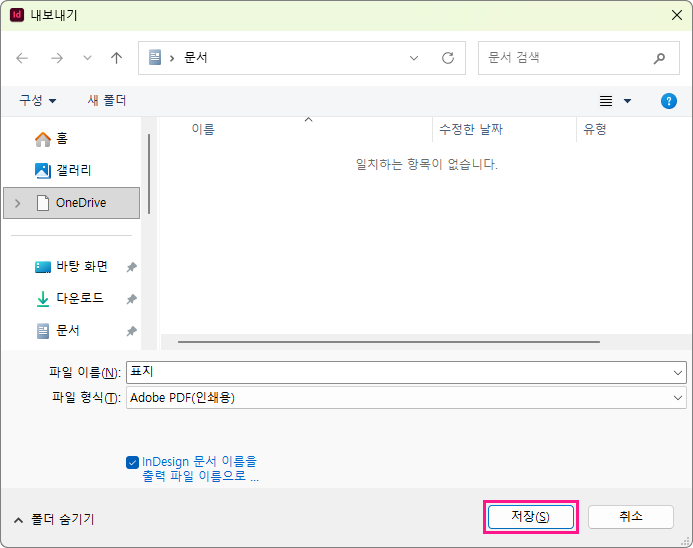
Task: Click the Back navigation arrow
Action: [x=23, y=58]
